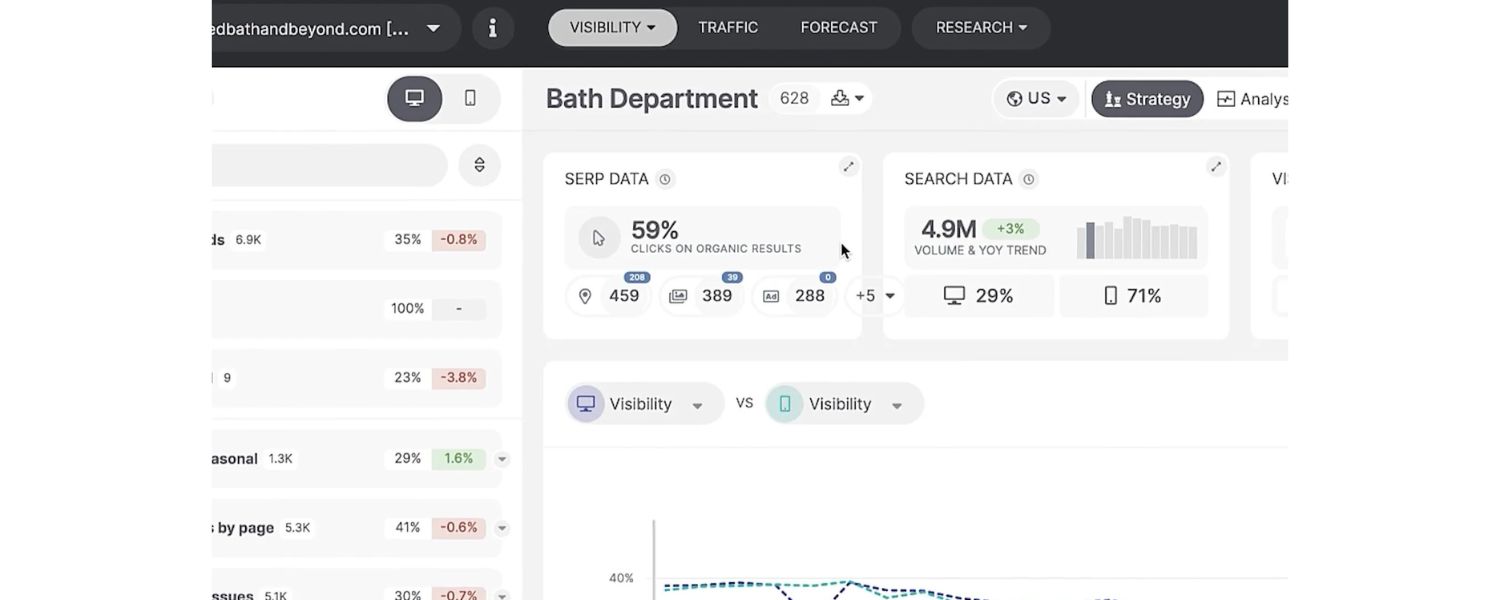Expand the SERP Data card
The width and height of the screenshot is (1500, 600).
[848, 167]
